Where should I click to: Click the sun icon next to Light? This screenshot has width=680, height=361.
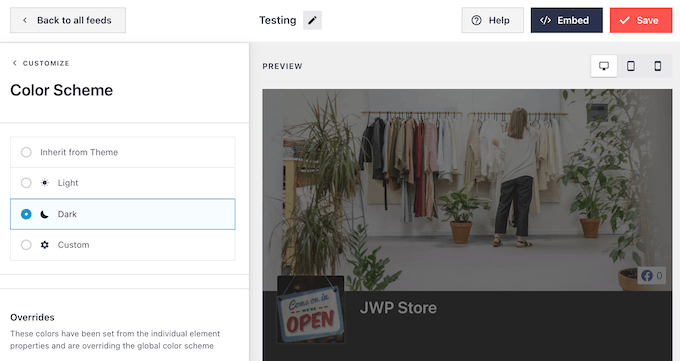click(x=45, y=183)
